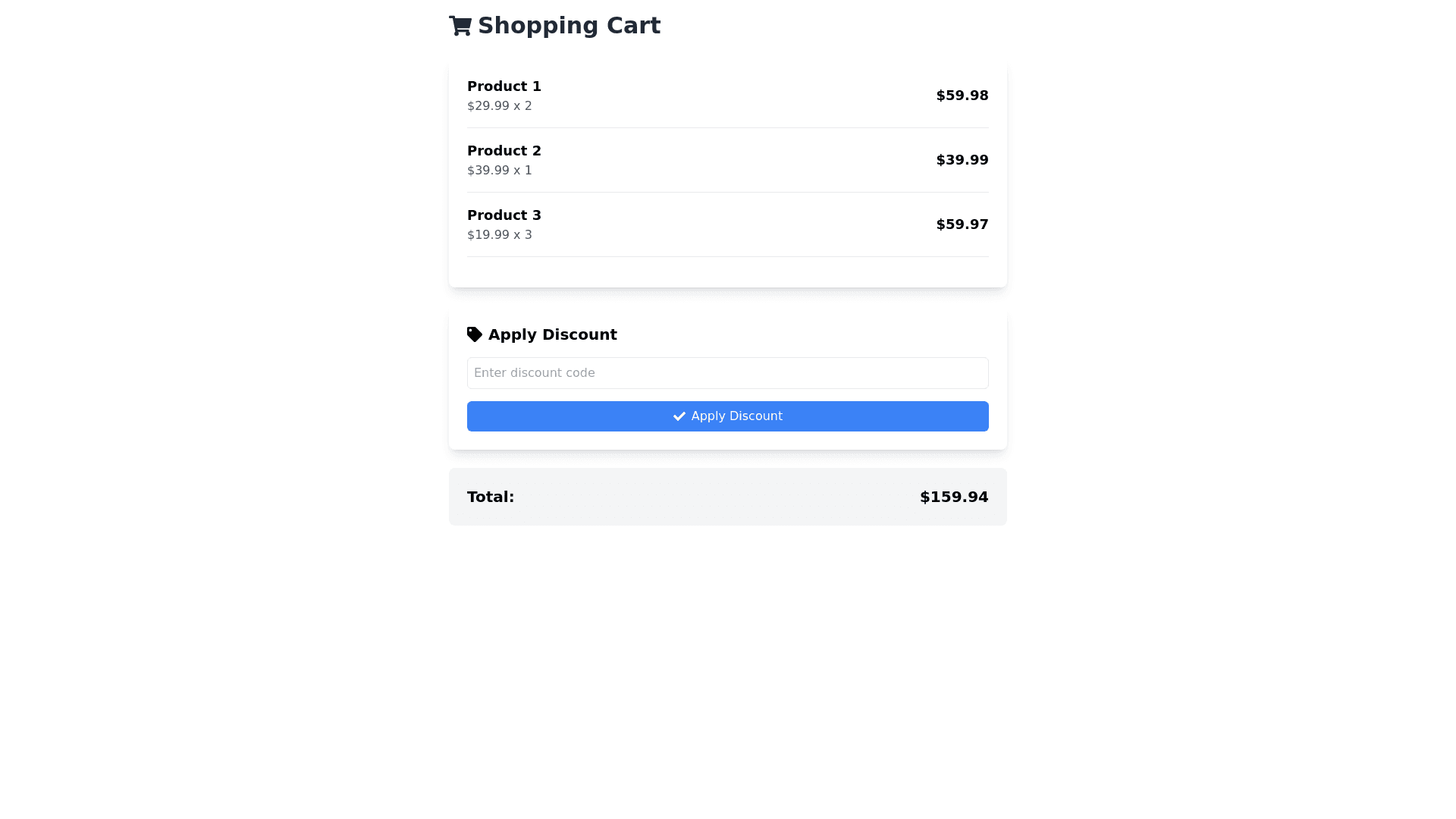The height and width of the screenshot is (819, 1456).
Task: Focus the Enter discount code field
Action: [728, 373]
